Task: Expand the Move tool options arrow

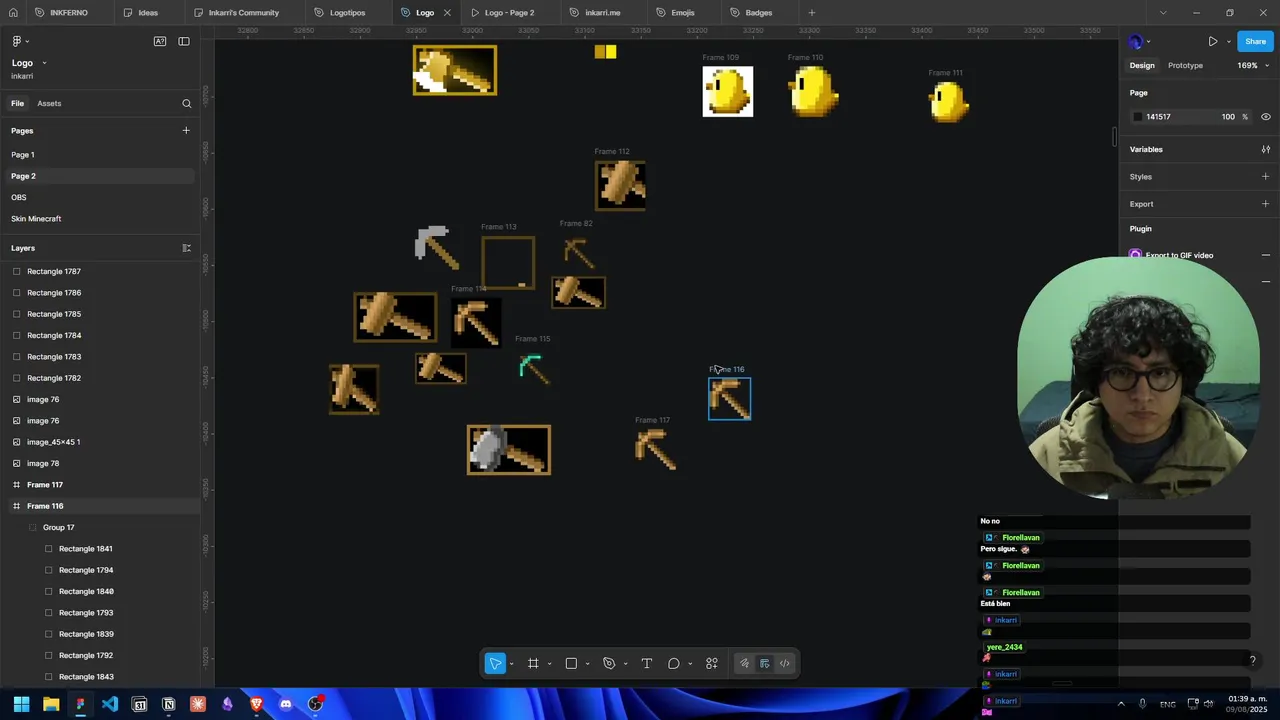Action: pyautogui.click(x=511, y=664)
